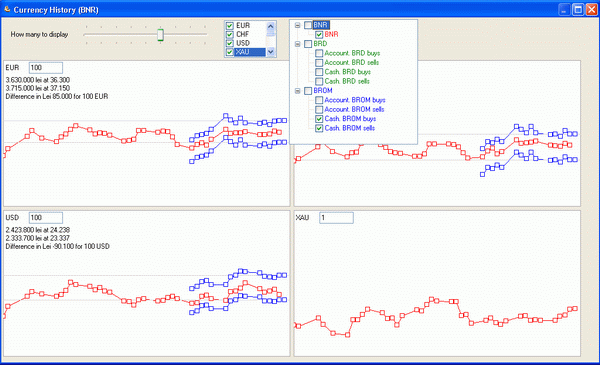This screenshot has width=600, height=365.
Task: Click the XAU amount input field
Action: coord(336,218)
